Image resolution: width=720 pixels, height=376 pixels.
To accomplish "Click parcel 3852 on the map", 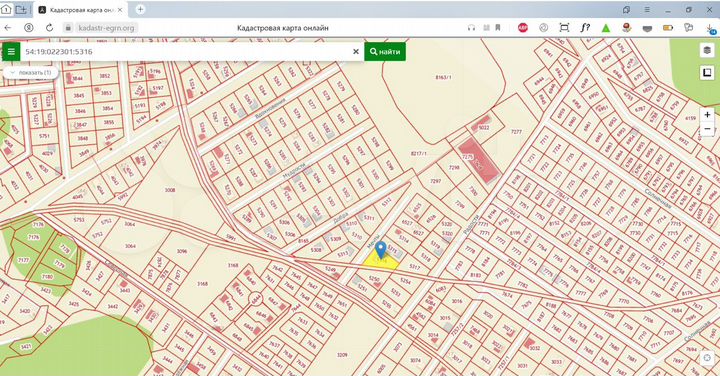I will (105, 76).
